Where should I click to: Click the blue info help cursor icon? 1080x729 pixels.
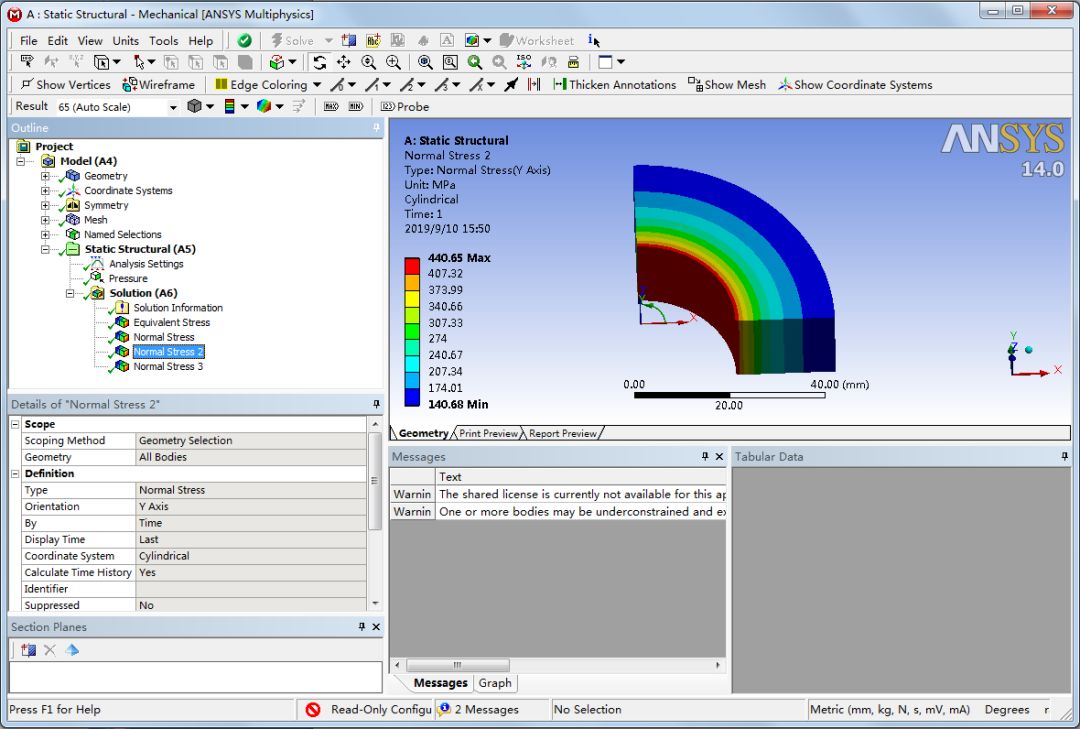tap(594, 41)
